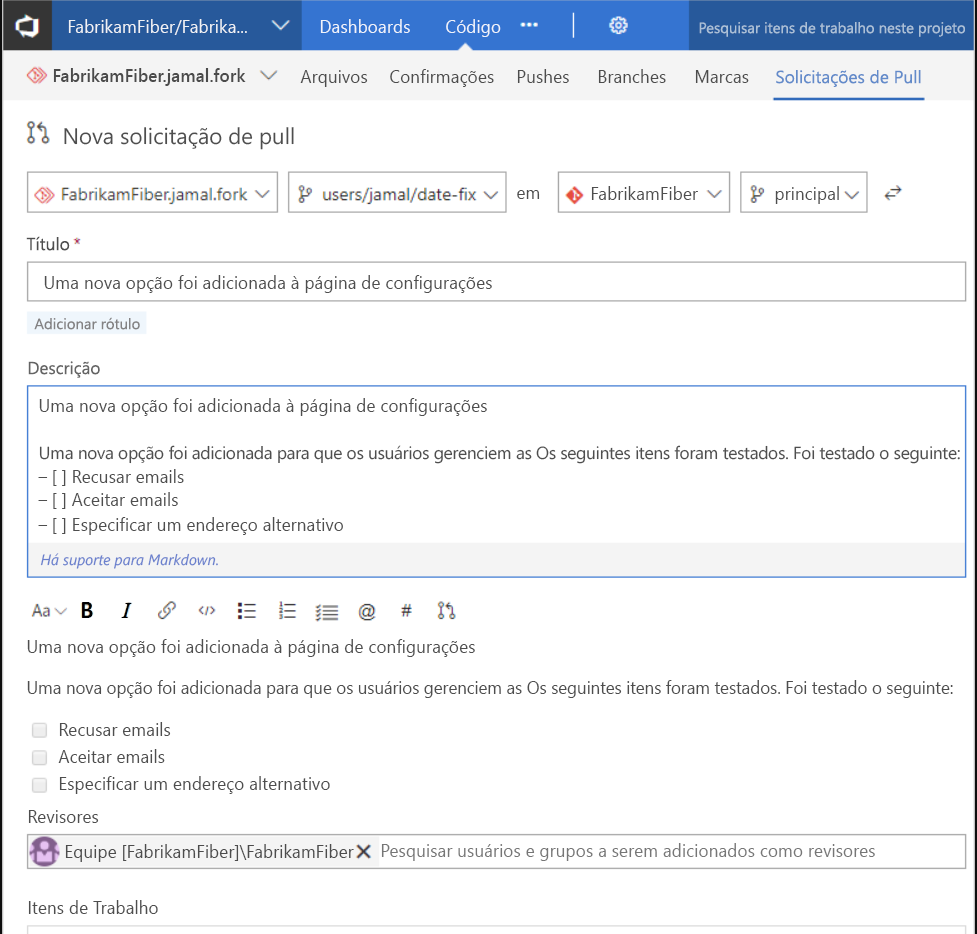Mention a user with the @ icon
This screenshot has height=934, width=977.
(367, 610)
